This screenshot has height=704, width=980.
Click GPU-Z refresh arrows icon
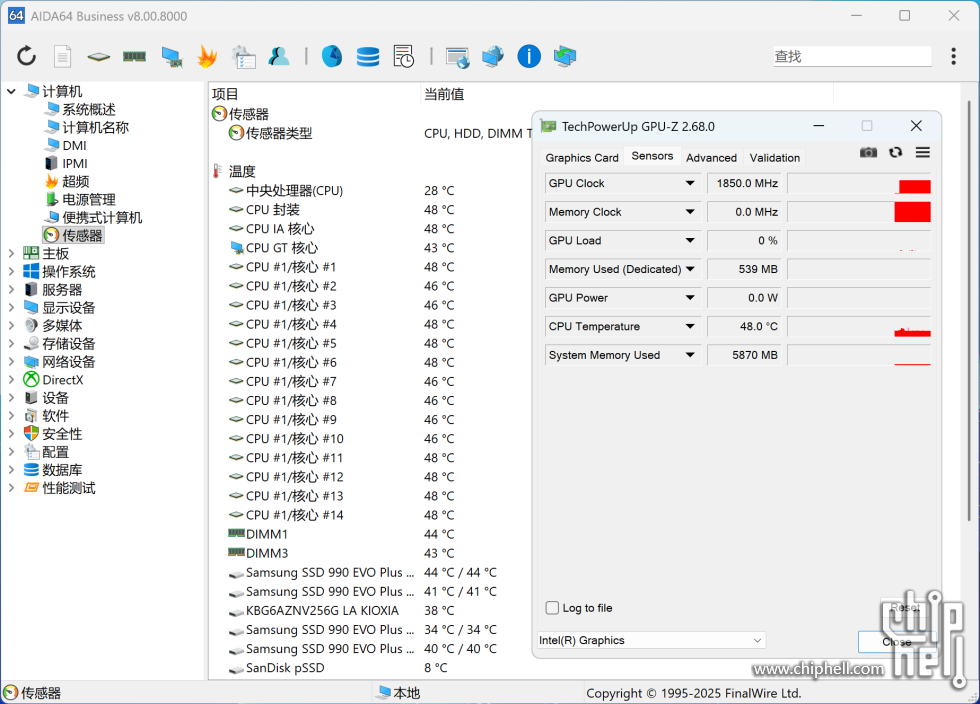895,152
